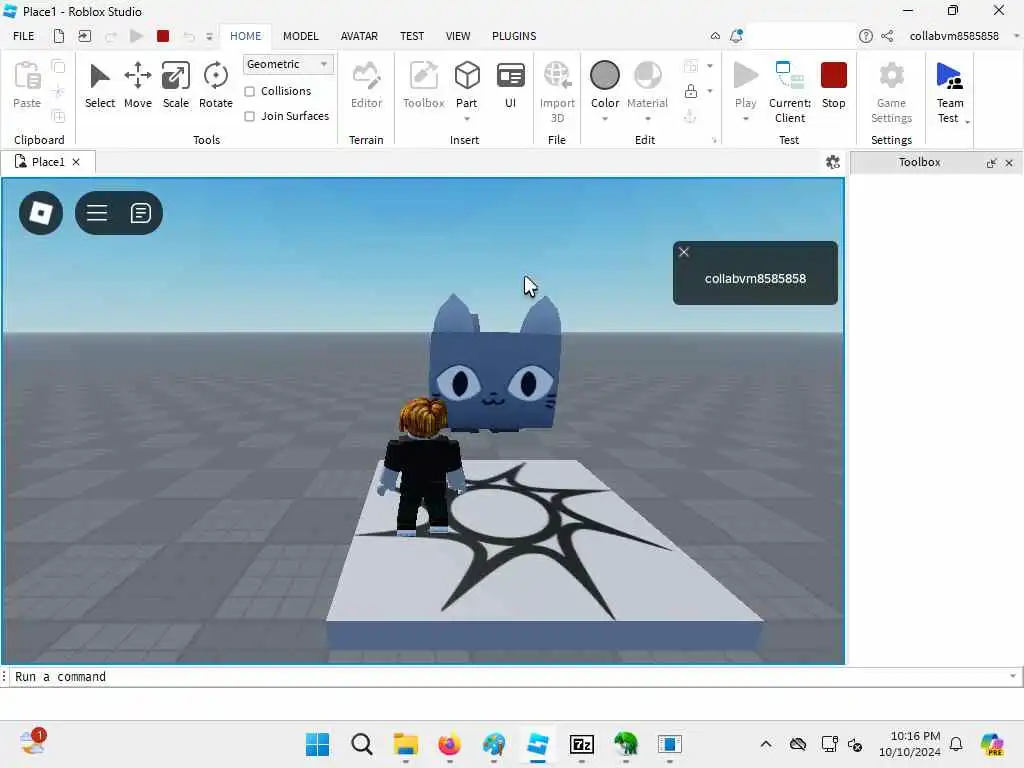Switch to the AVATAR ribbon tab
1024x768 pixels.
pos(359,36)
